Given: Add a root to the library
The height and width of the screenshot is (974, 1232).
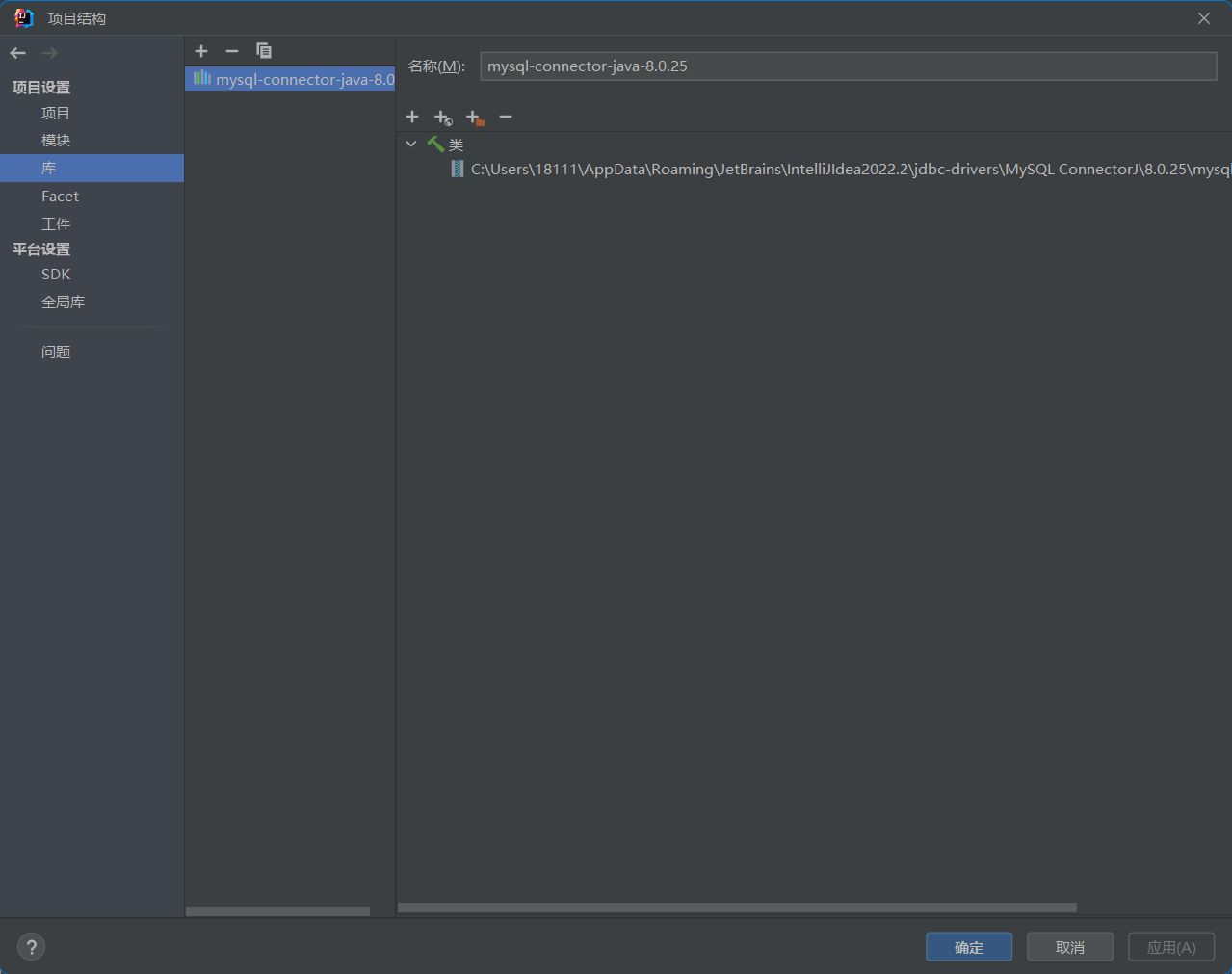Looking at the screenshot, I should click(412, 117).
